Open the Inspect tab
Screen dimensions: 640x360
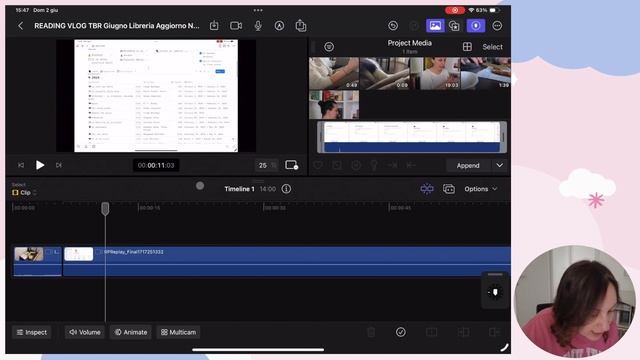point(32,332)
